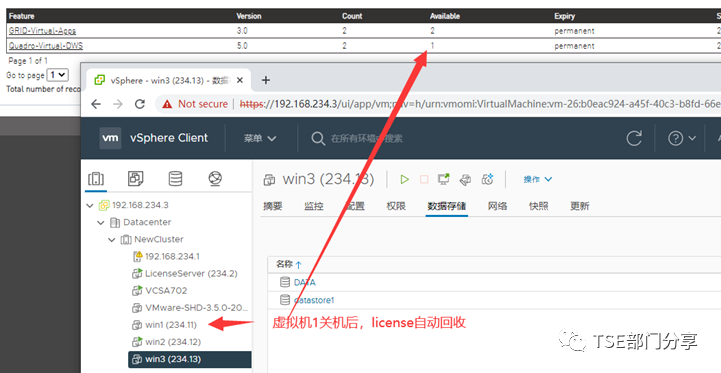Collapse the 192.168.234.3 vCenter node
Viewport: 721px width, 373px height.
point(90,205)
